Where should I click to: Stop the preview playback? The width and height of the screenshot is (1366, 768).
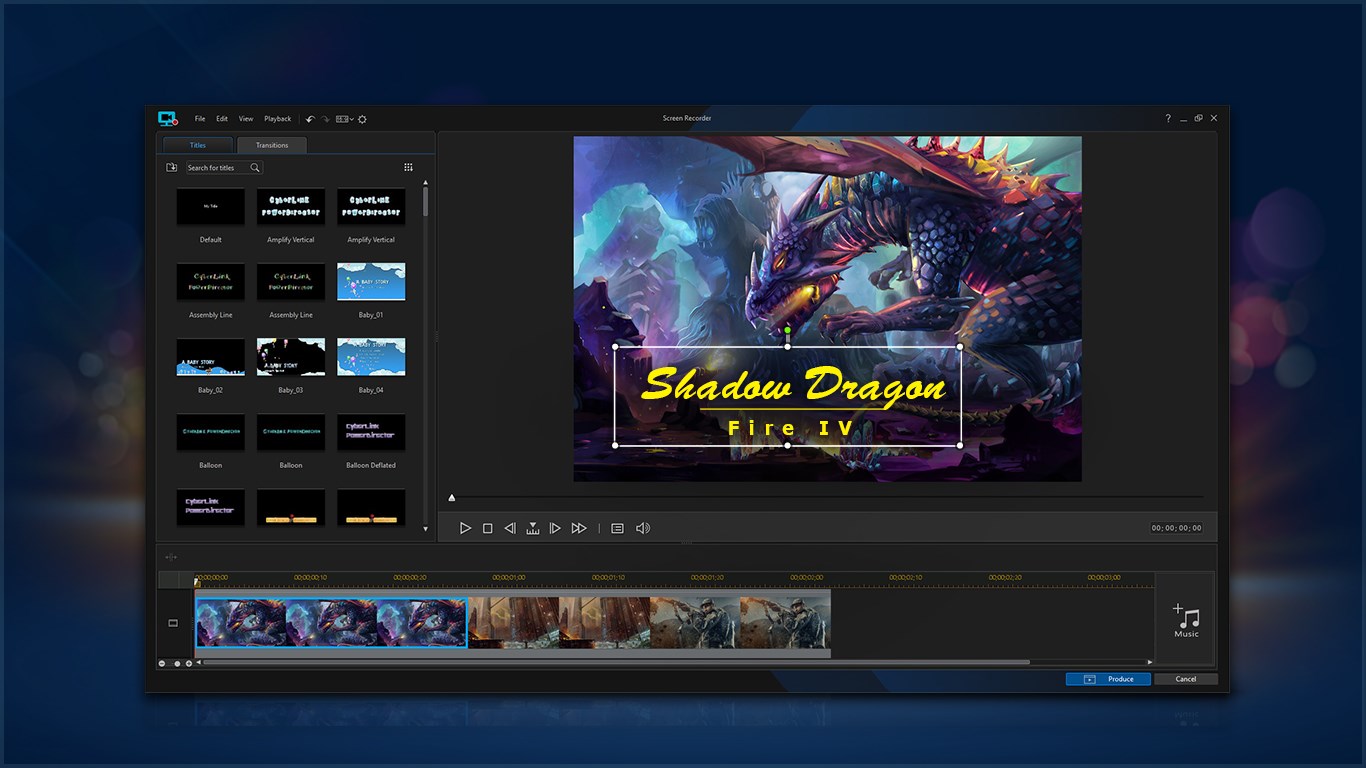pyautogui.click(x=488, y=528)
